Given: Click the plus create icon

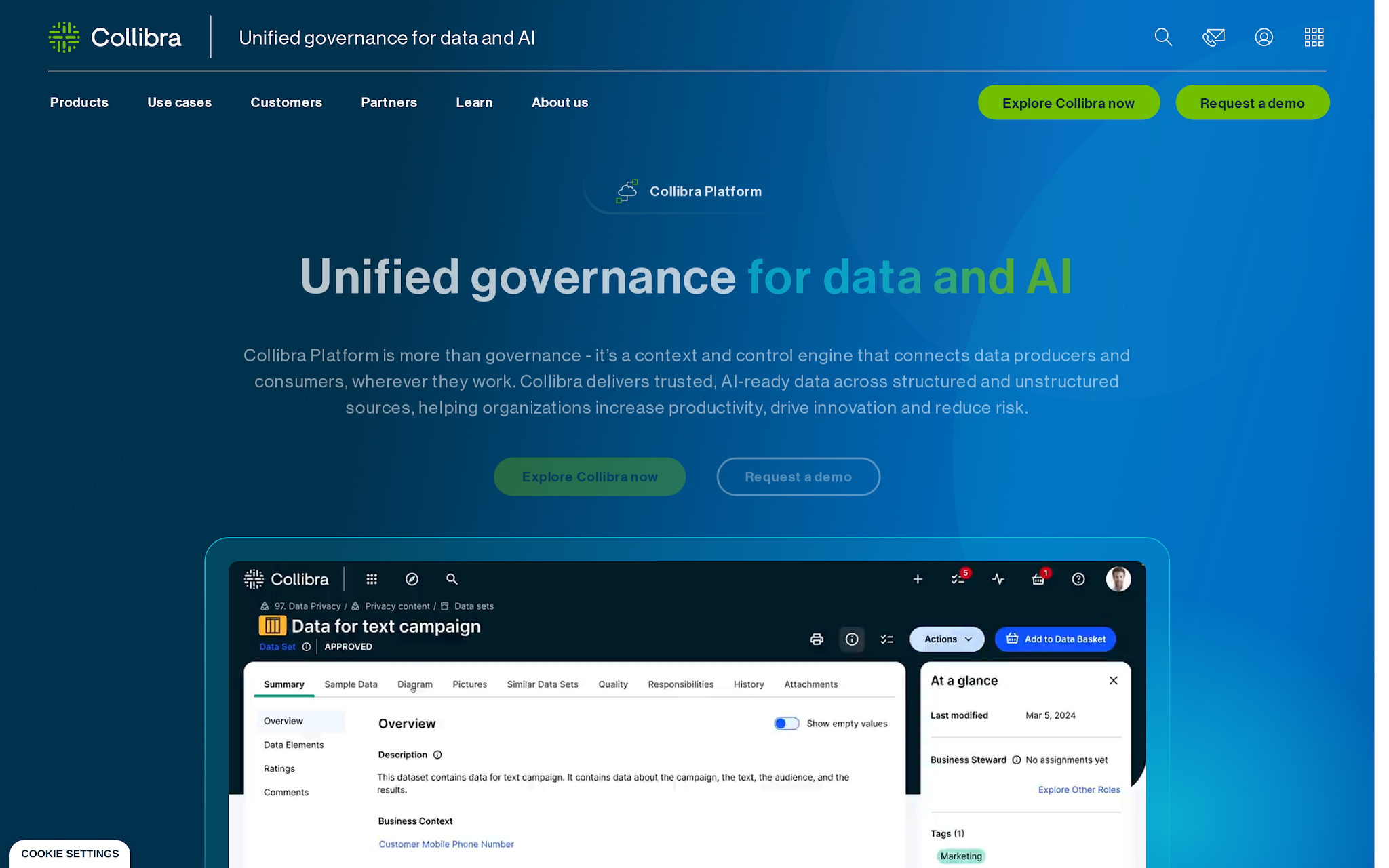Looking at the screenshot, I should tap(918, 579).
